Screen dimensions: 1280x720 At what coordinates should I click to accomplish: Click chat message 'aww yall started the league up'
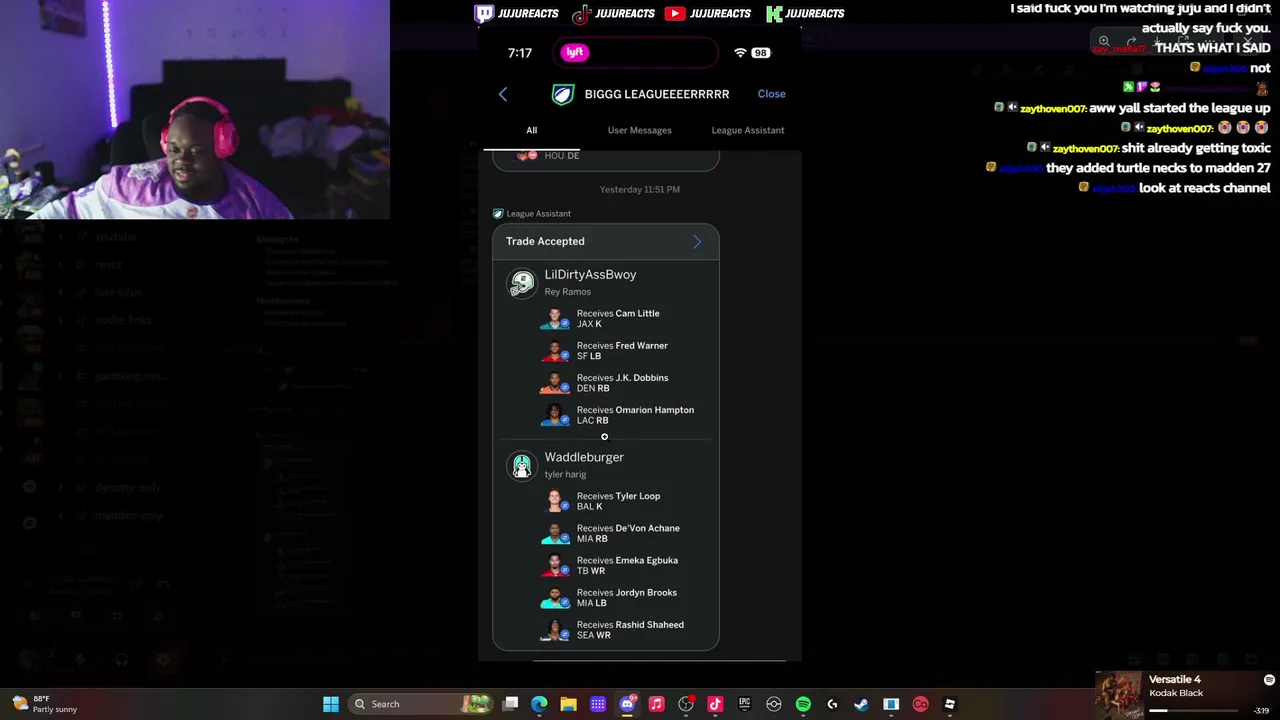[1180, 108]
